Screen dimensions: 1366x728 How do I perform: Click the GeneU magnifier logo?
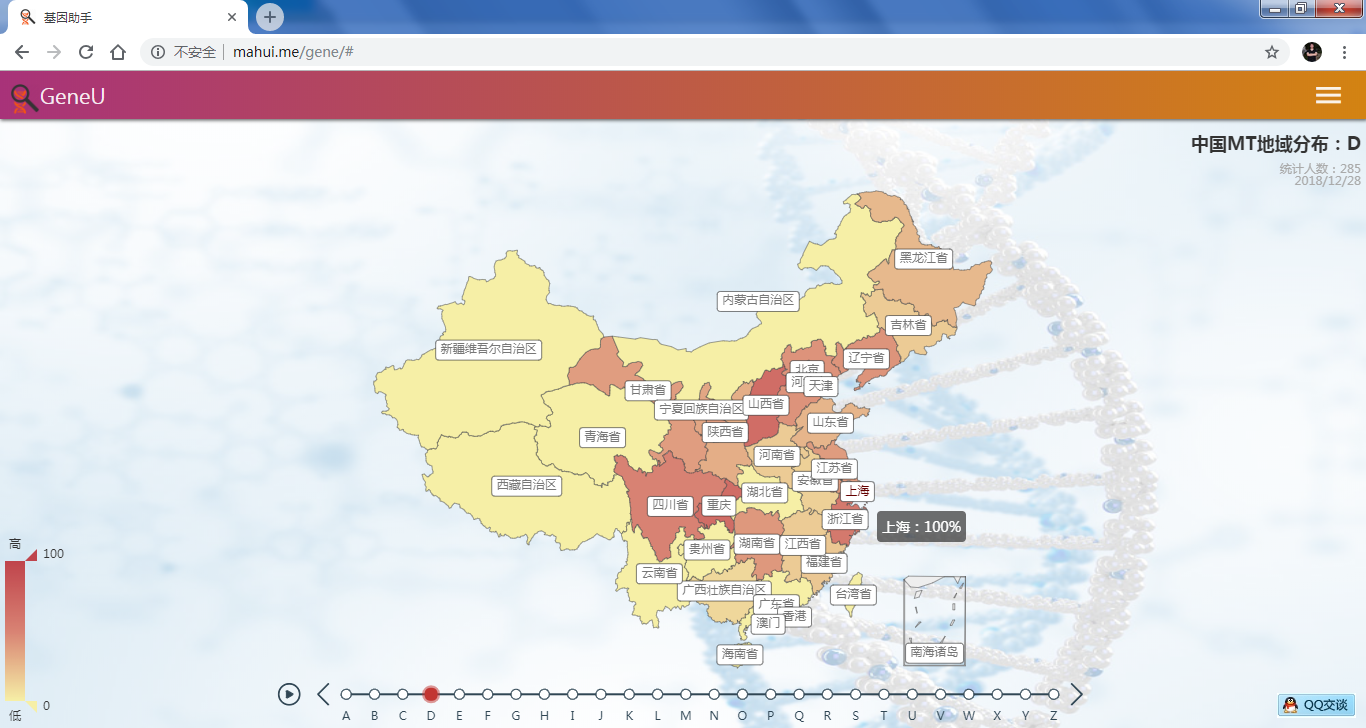24,97
